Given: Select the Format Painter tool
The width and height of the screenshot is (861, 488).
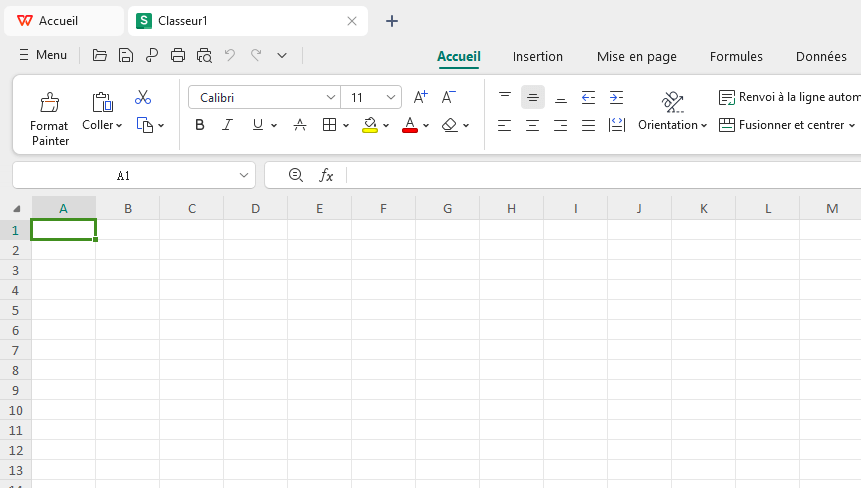Looking at the screenshot, I should [50, 119].
